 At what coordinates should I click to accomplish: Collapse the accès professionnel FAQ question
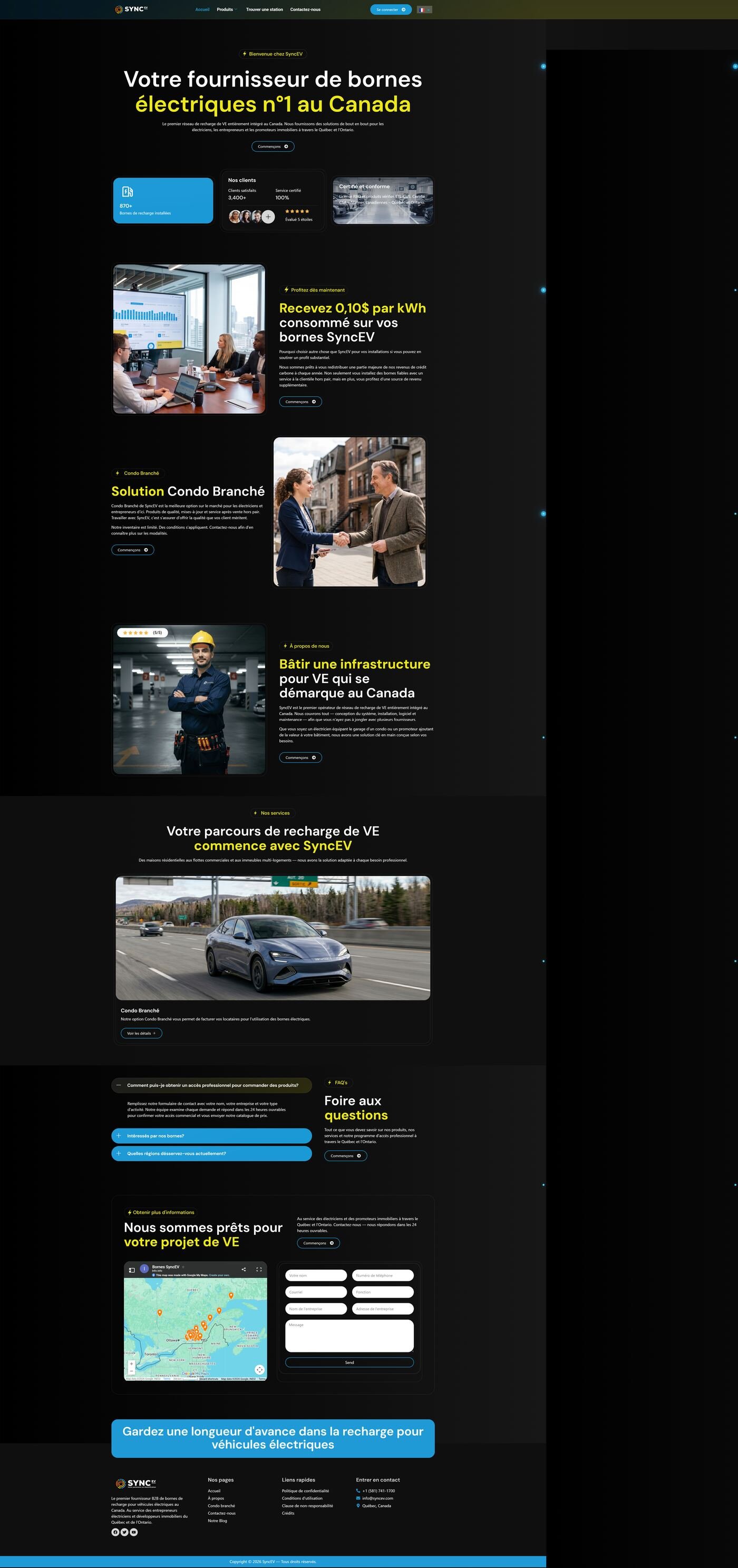[x=211, y=1085]
